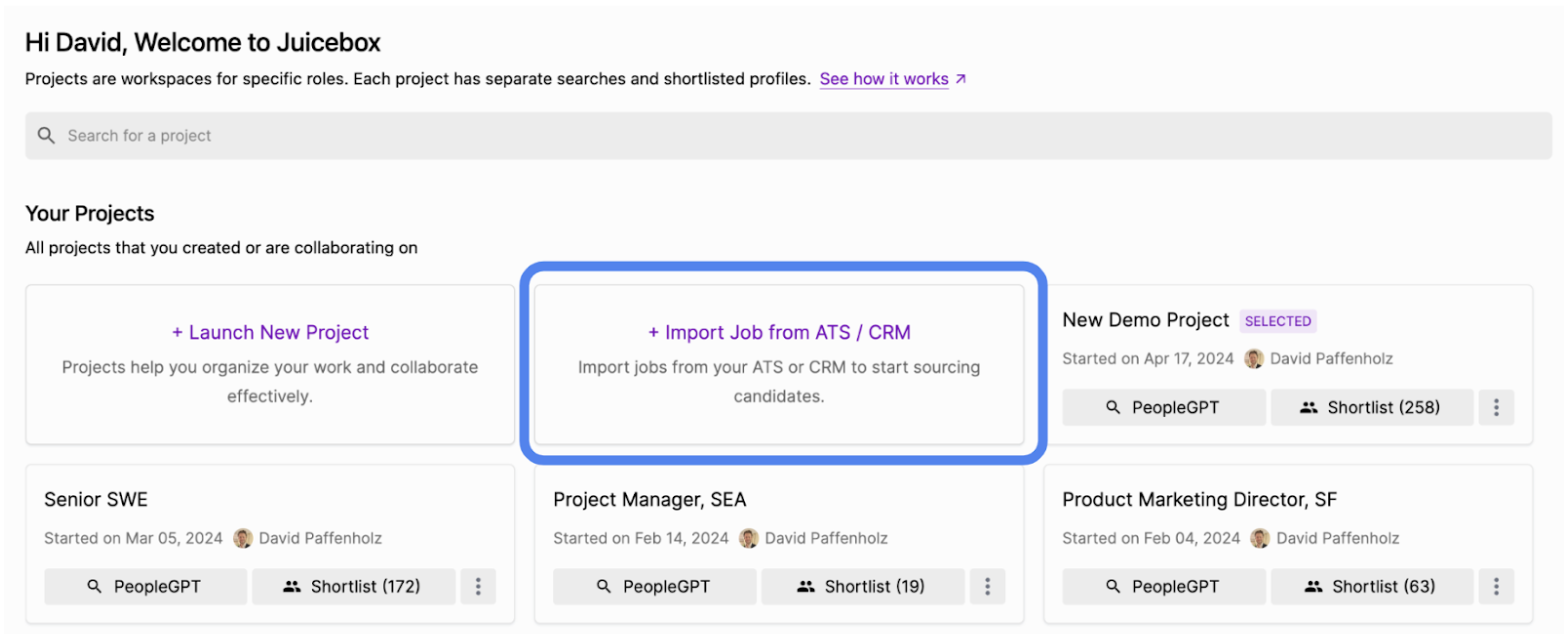Open the See how it works link

pos(884,79)
